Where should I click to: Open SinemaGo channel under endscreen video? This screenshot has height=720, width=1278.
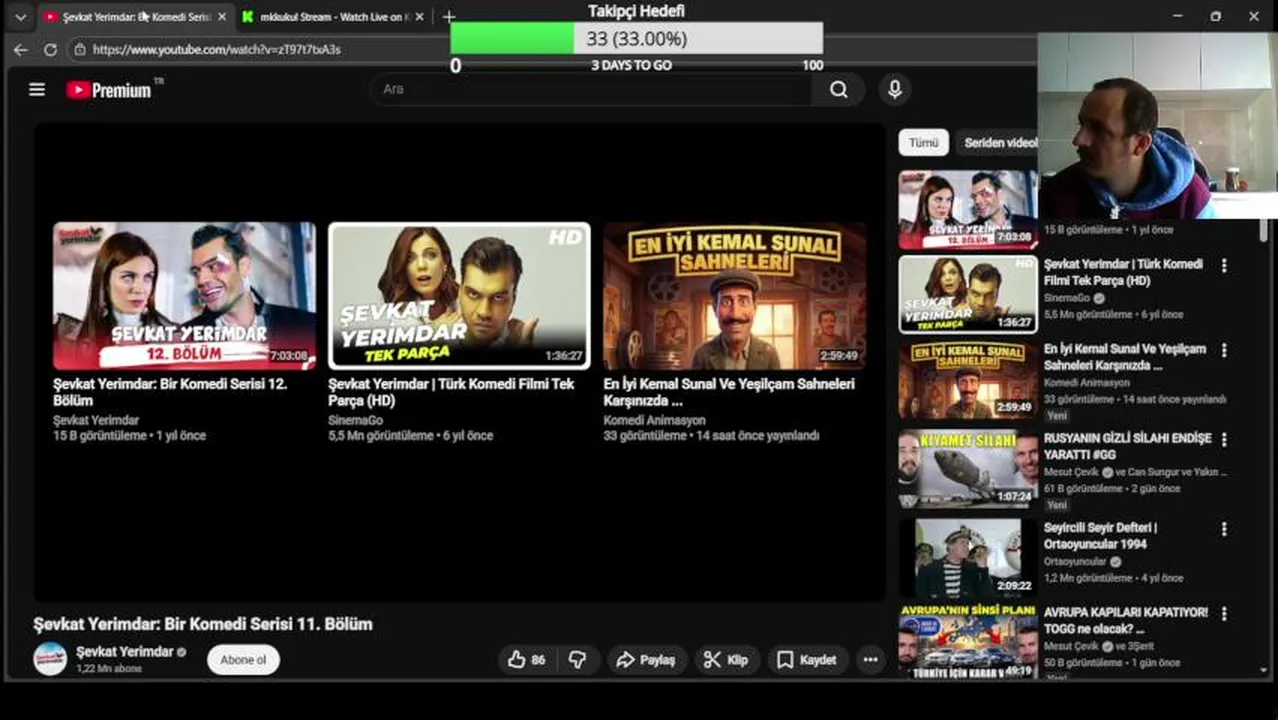[x=355, y=421]
